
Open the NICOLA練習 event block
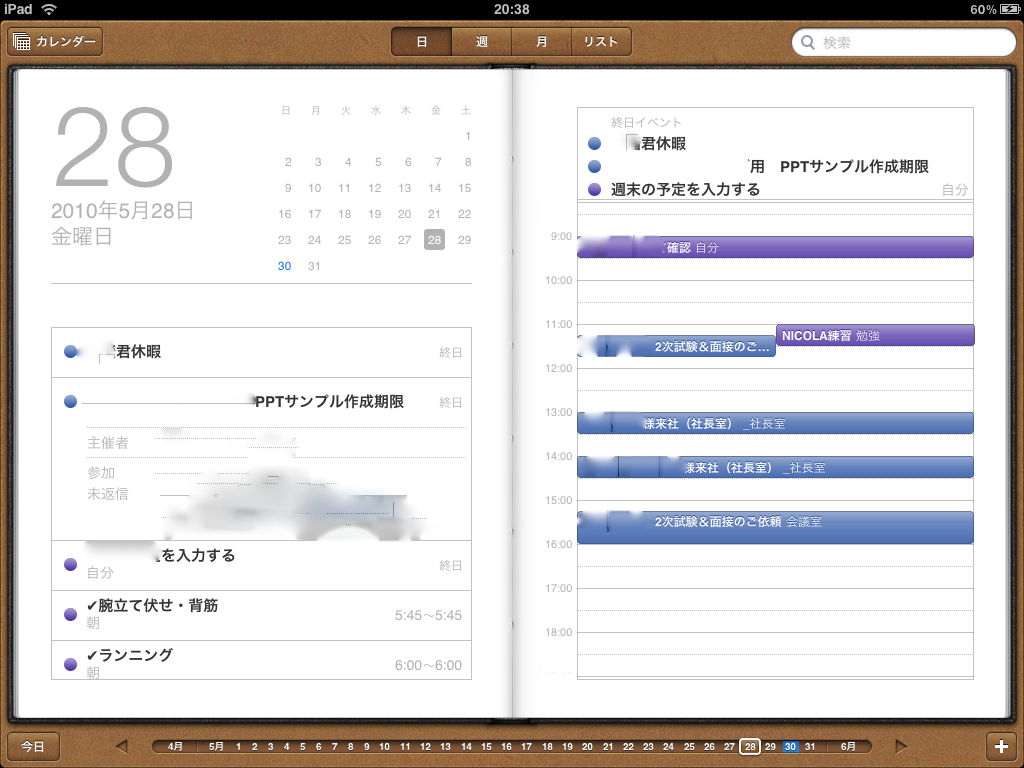[x=875, y=335]
